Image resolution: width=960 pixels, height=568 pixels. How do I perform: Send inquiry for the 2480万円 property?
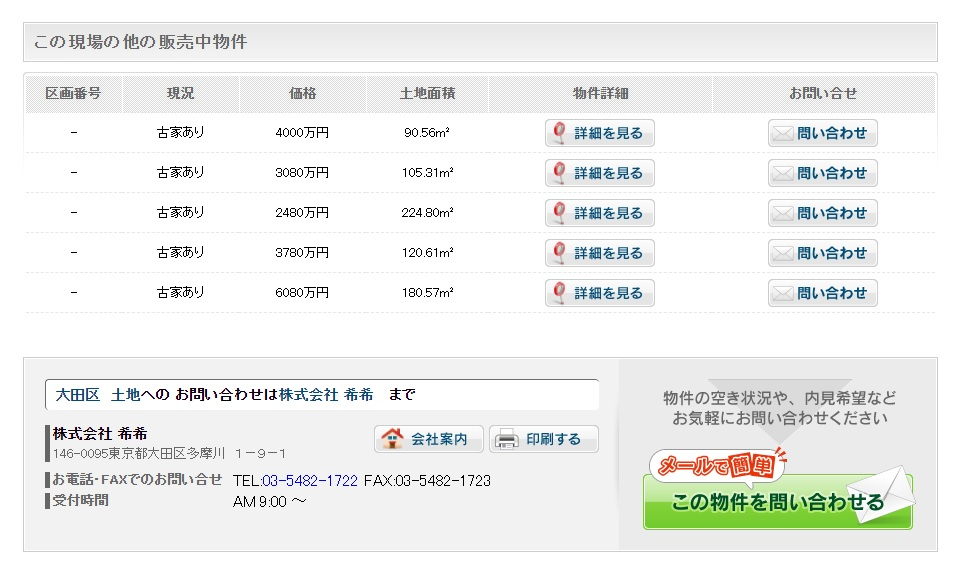point(822,213)
